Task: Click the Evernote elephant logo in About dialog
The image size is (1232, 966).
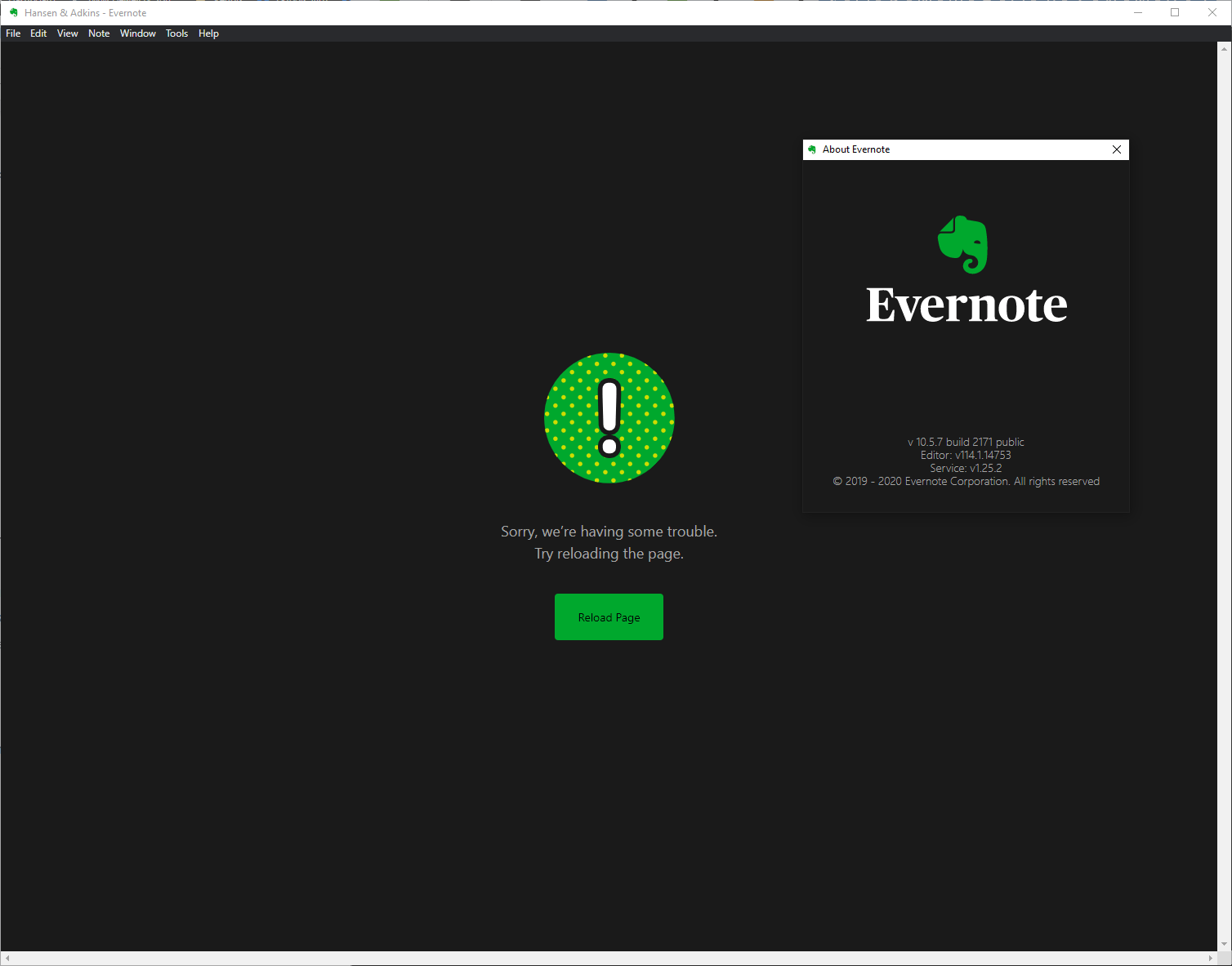Action: pos(962,244)
